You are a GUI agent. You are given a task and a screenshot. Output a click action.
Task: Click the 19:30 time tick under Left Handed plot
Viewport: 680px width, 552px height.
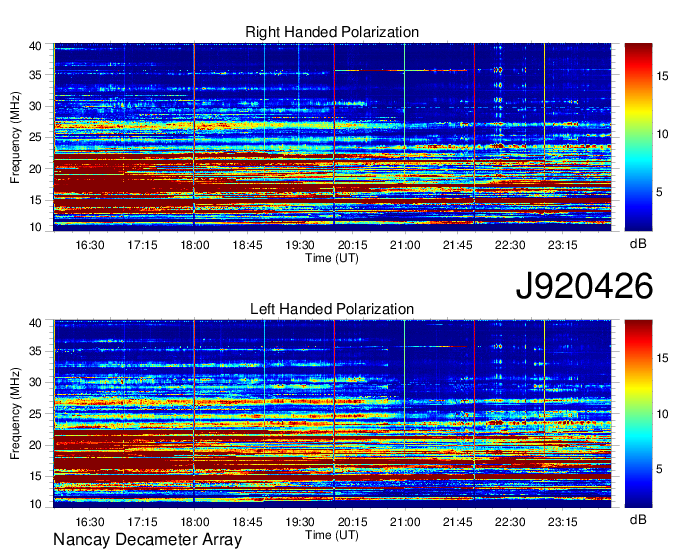click(300, 522)
